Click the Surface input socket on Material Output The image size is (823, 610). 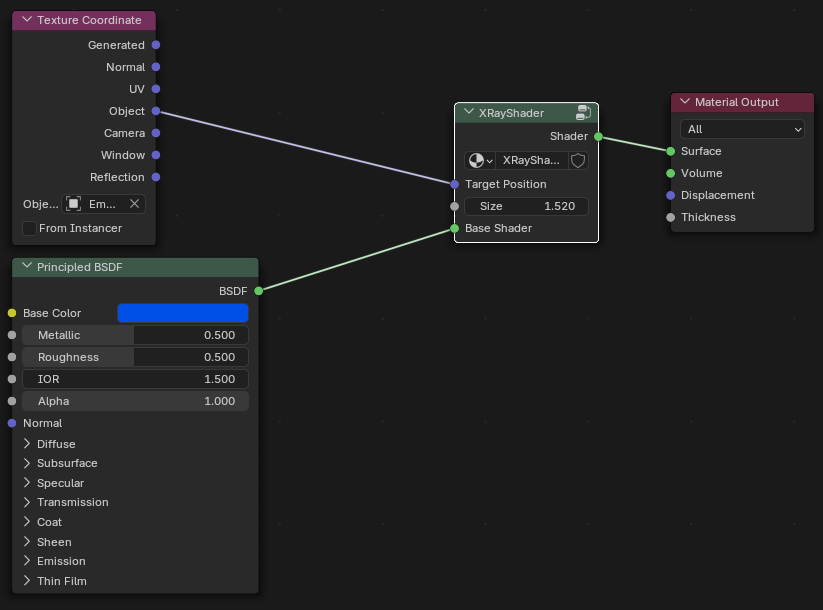point(671,151)
